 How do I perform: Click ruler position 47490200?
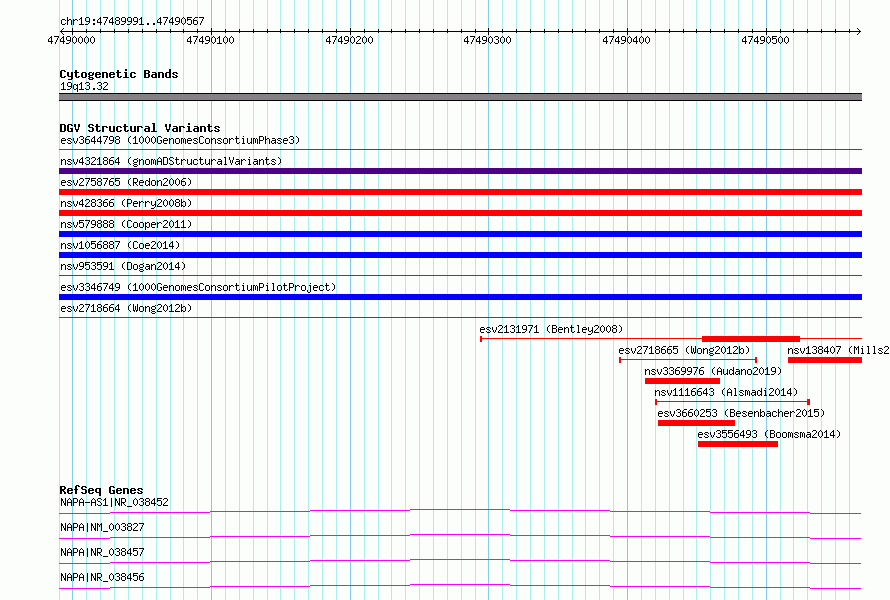[349, 40]
